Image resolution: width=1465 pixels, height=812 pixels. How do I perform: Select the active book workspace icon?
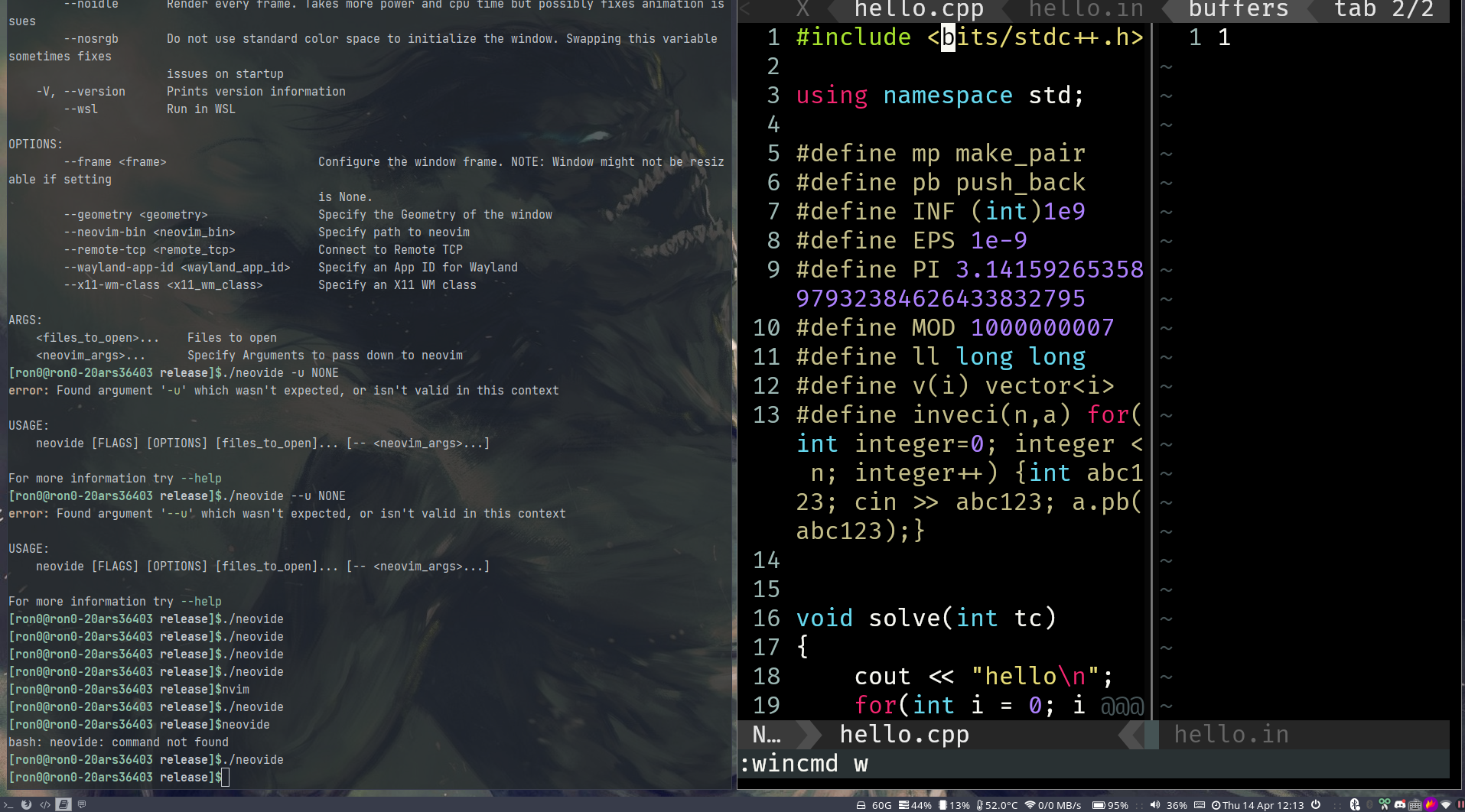pos(63,804)
